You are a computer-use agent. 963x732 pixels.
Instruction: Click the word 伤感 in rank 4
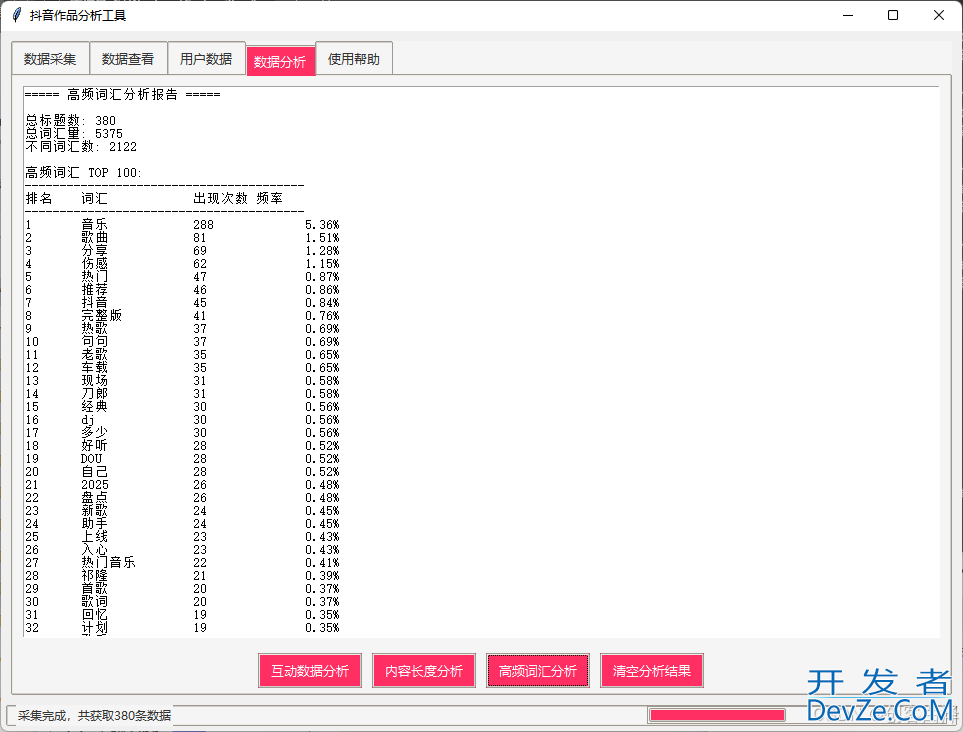[x=95, y=263]
